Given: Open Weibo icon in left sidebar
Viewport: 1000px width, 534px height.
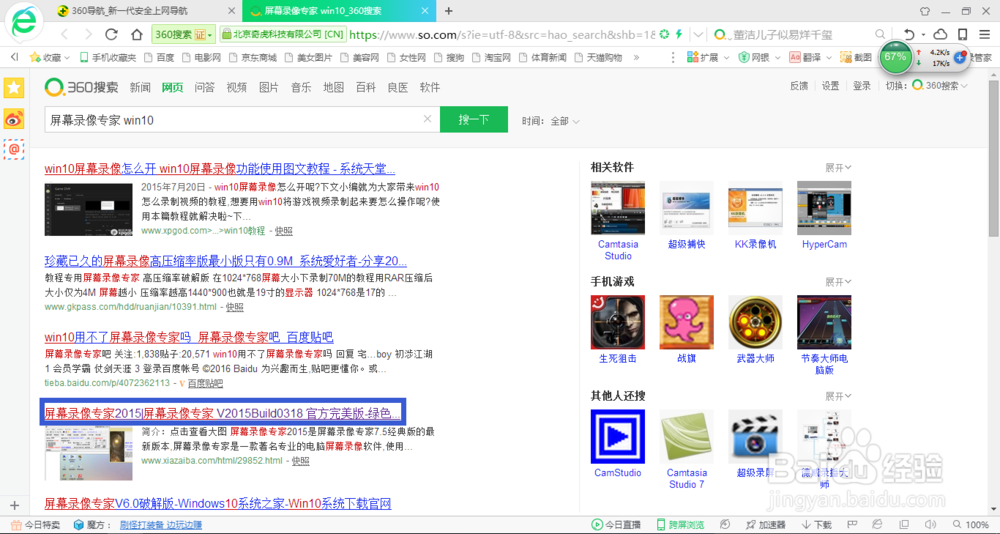Looking at the screenshot, I should tap(13, 119).
